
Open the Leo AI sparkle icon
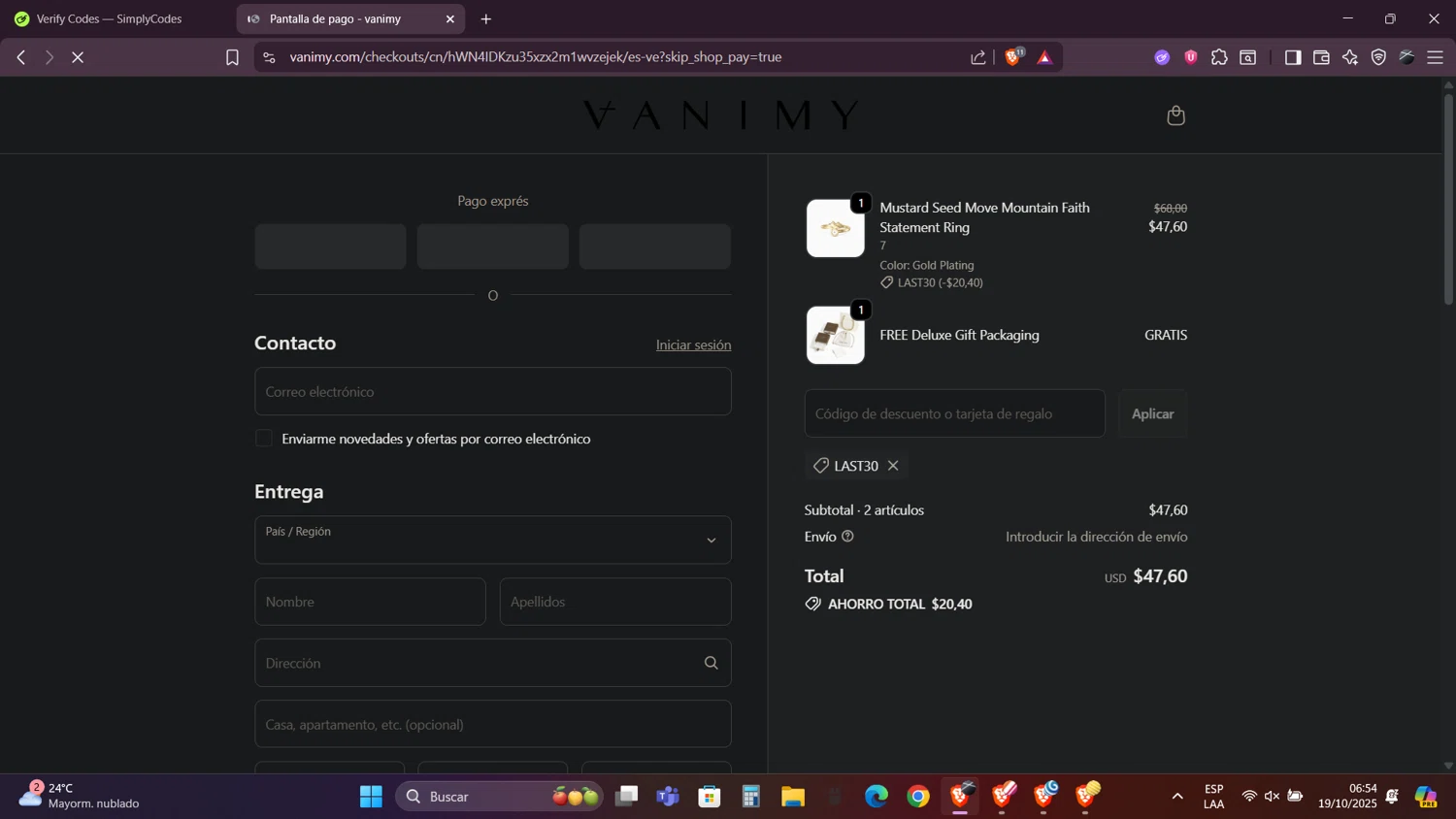pyautogui.click(x=1349, y=57)
